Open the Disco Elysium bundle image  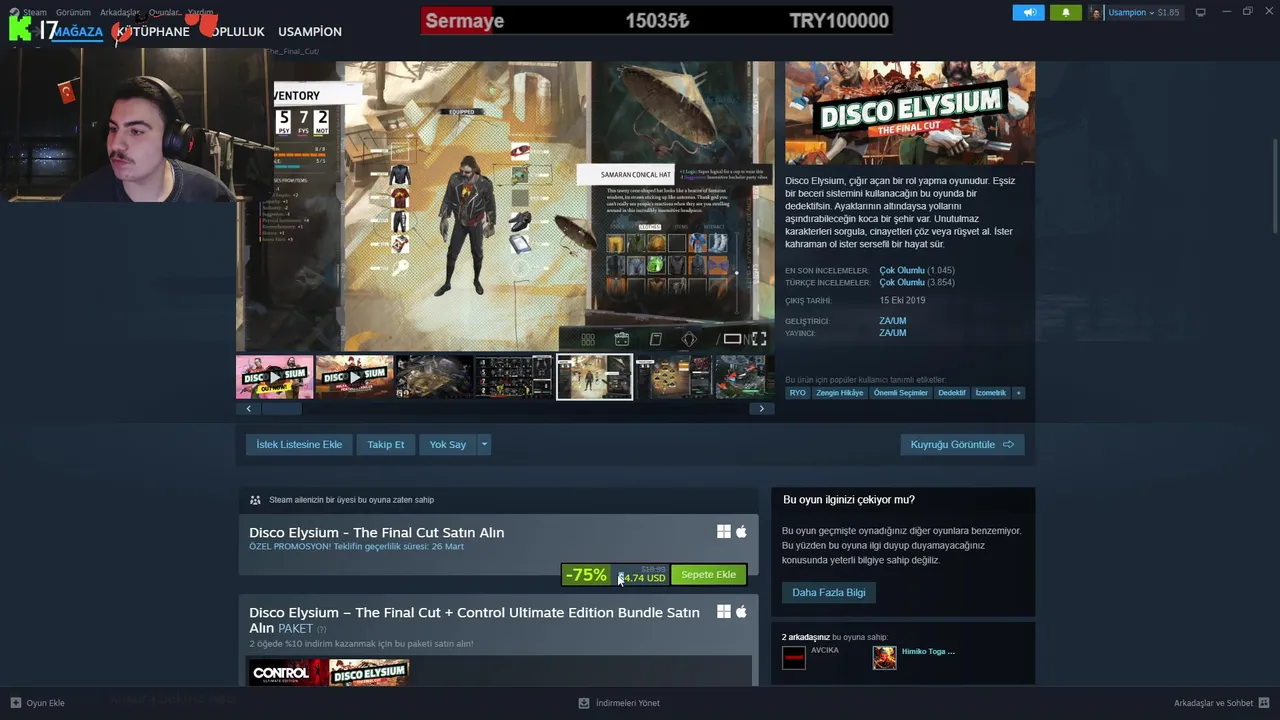click(369, 672)
